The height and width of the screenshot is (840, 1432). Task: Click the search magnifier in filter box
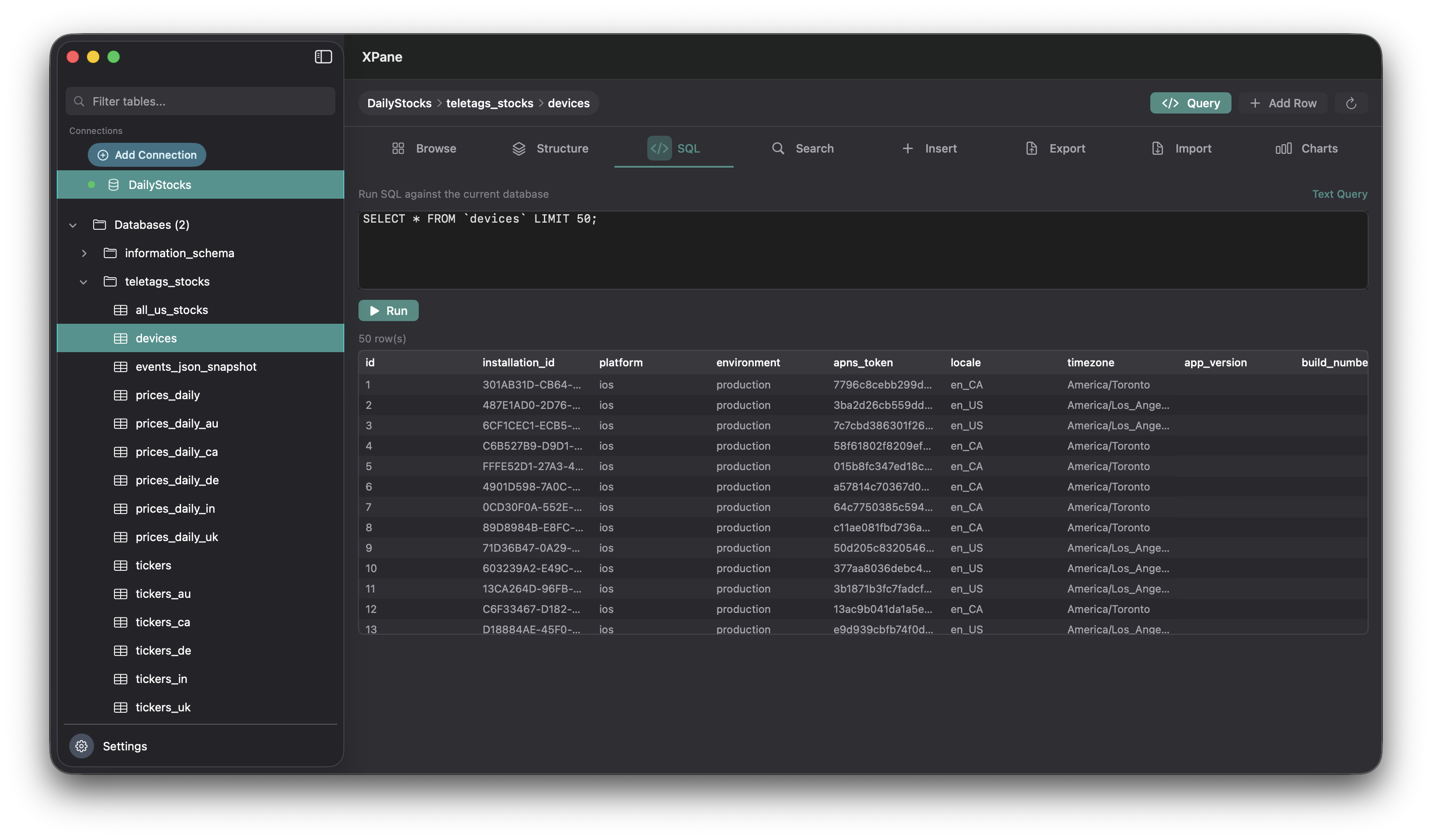(x=79, y=102)
